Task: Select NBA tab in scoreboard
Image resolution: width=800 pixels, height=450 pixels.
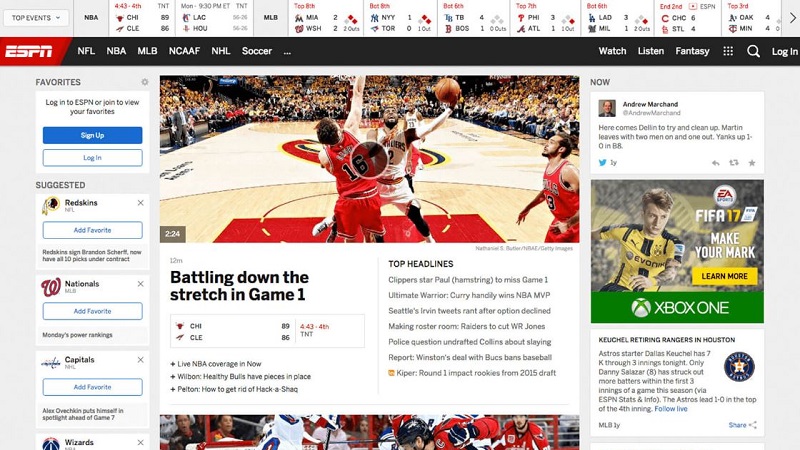Action: [x=91, y=18]
